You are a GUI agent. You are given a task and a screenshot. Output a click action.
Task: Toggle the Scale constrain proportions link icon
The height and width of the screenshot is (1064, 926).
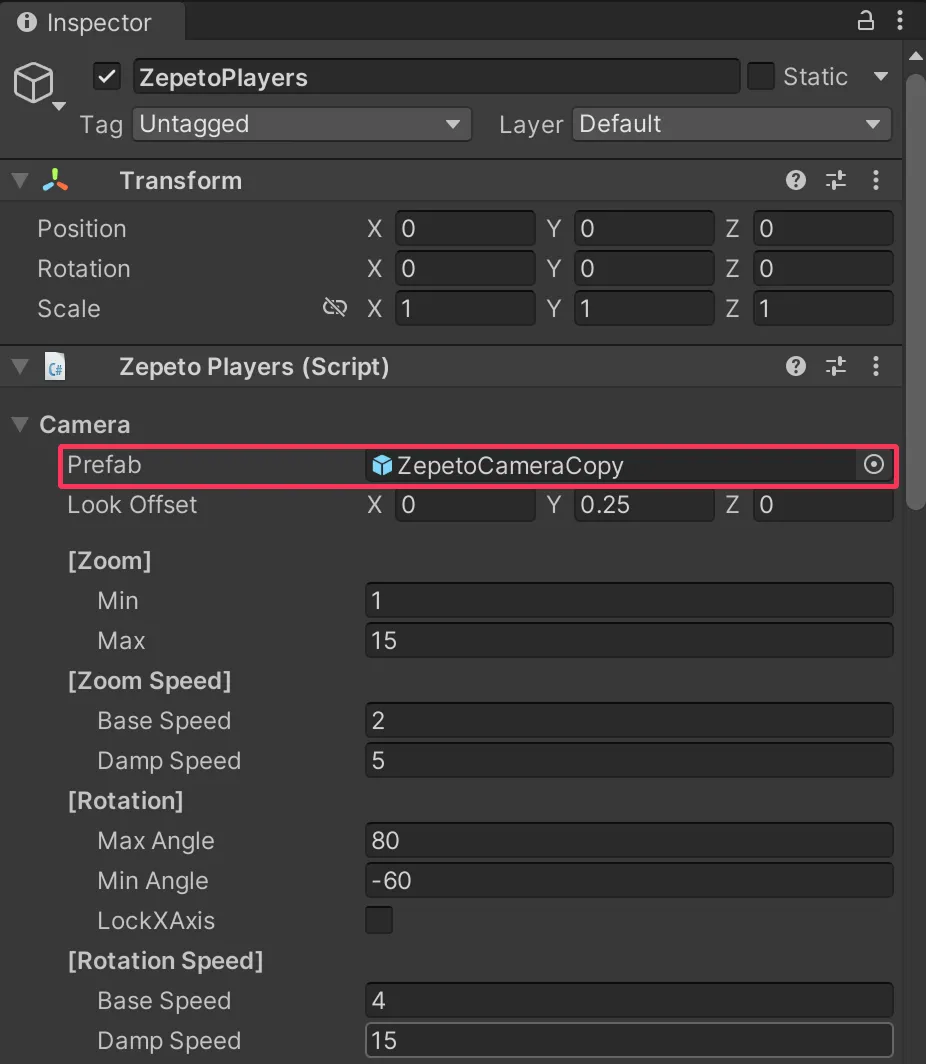coord(334,307)
